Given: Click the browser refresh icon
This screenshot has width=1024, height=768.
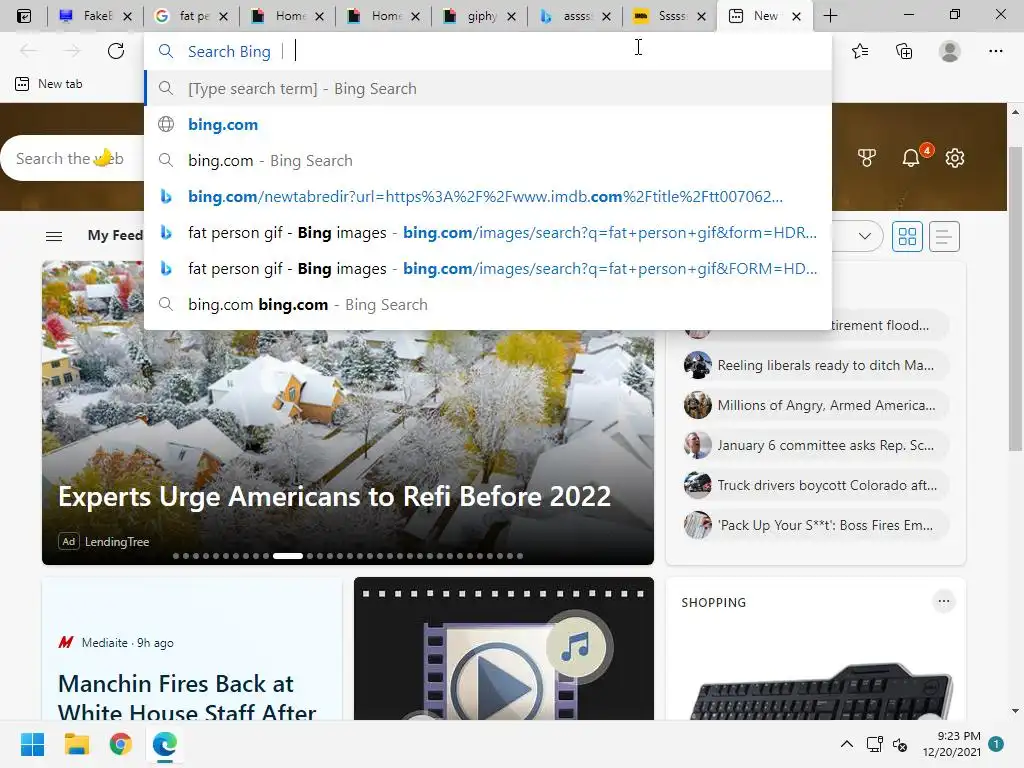Looking at the screenshot, I should click(116, 51).
